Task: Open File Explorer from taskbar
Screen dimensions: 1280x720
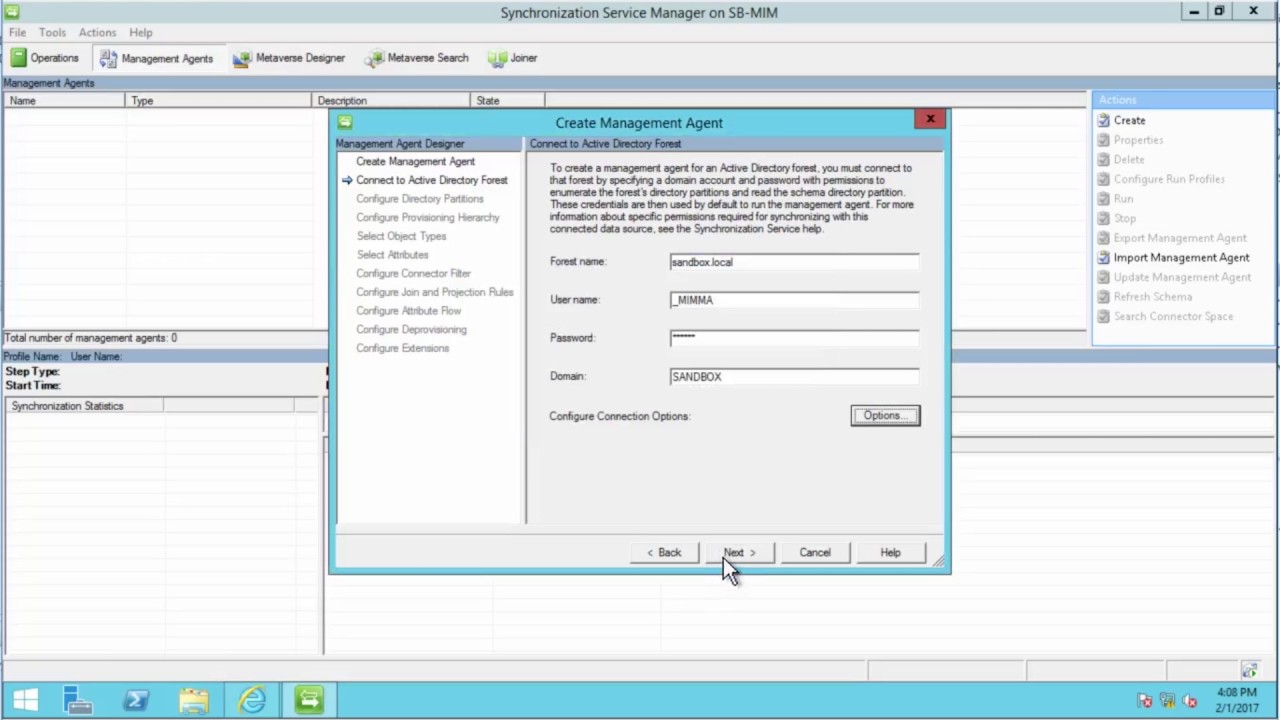Action: click(194, 700)
